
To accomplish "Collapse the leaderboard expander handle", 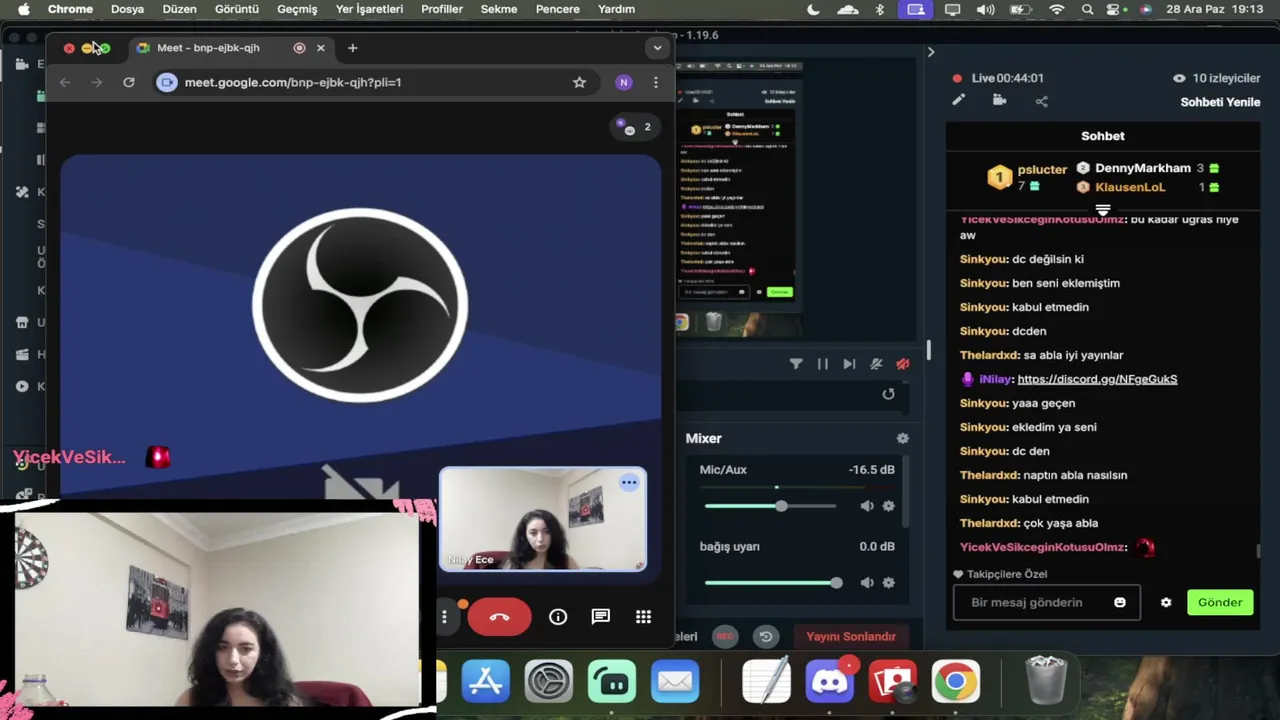I will (x=1103, y=210).
